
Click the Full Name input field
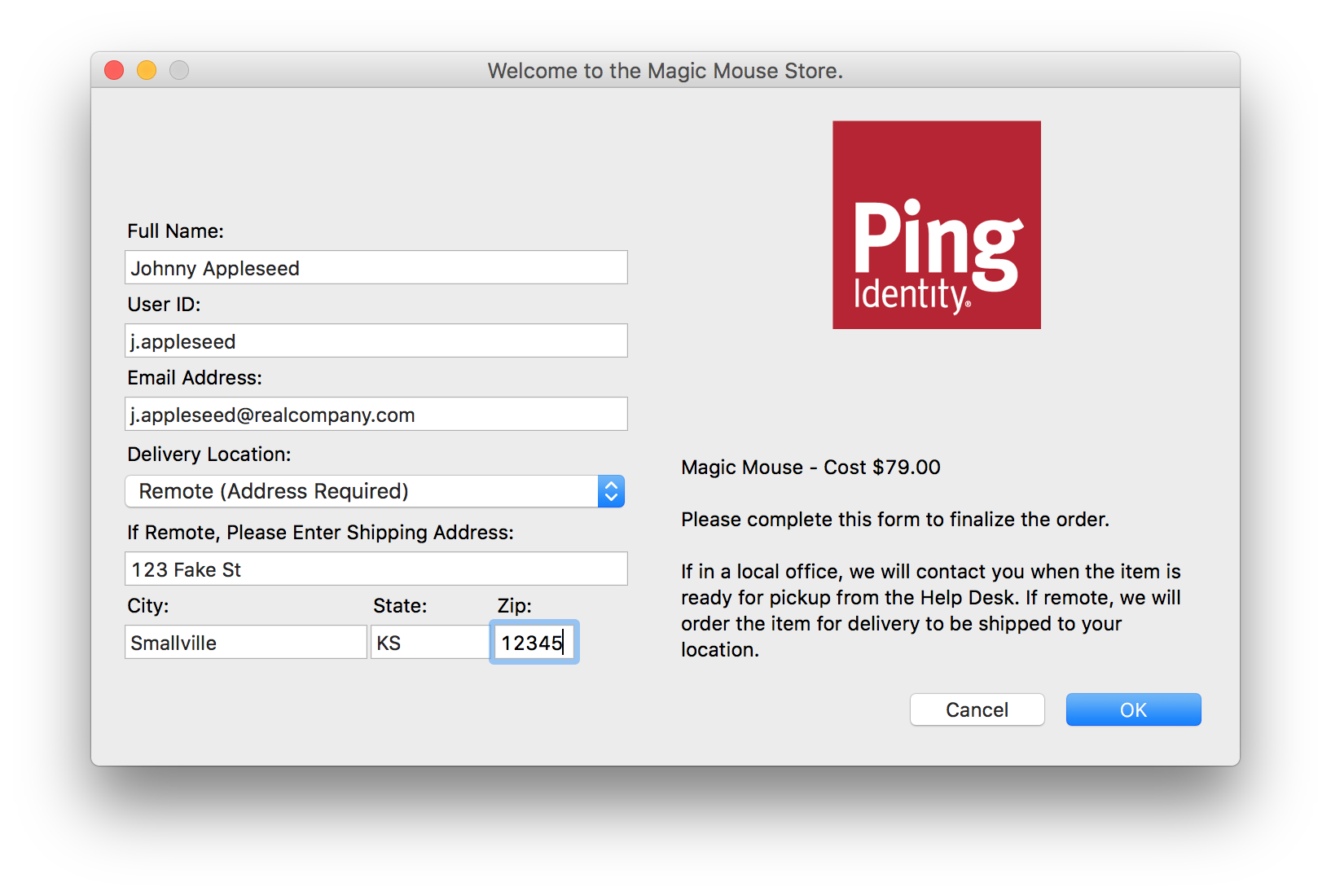376,267
